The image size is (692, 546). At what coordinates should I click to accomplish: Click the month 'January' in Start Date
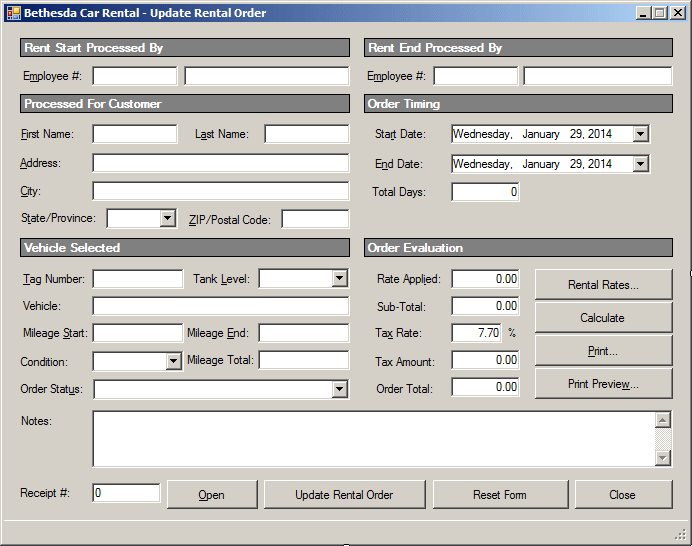[x=541, y=134]
